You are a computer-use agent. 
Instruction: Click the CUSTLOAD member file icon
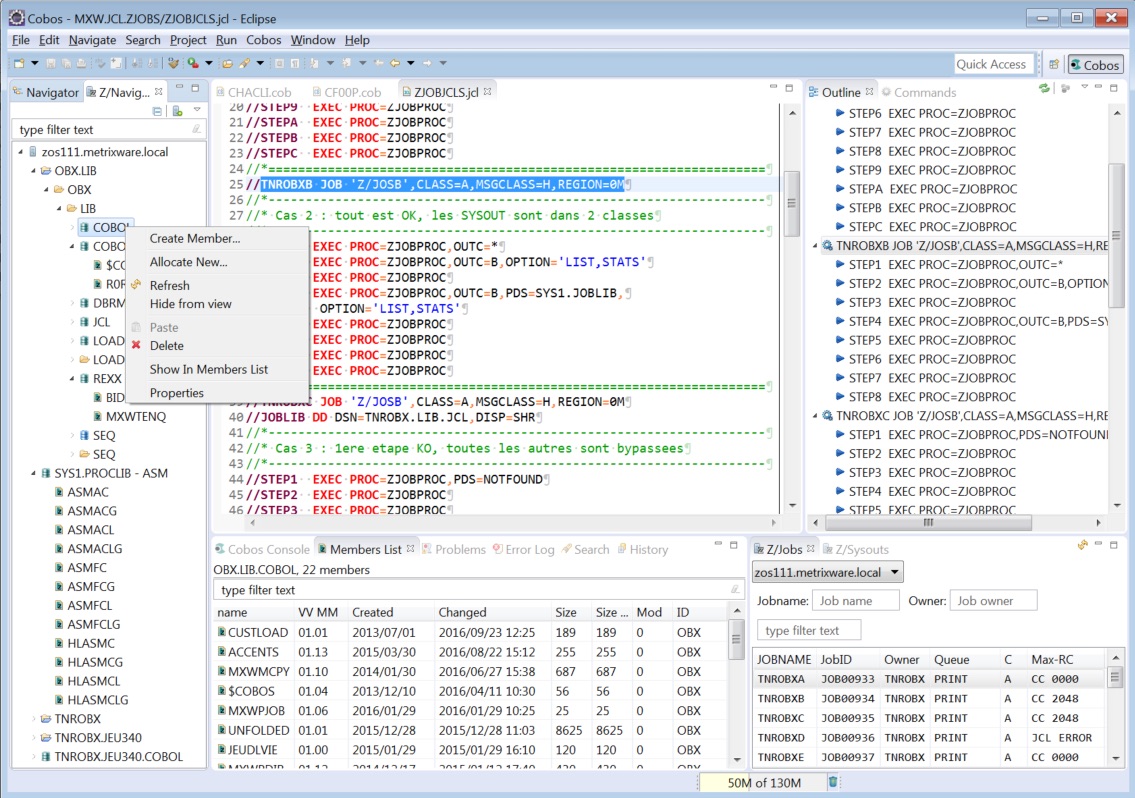click(x=221, y=632)
